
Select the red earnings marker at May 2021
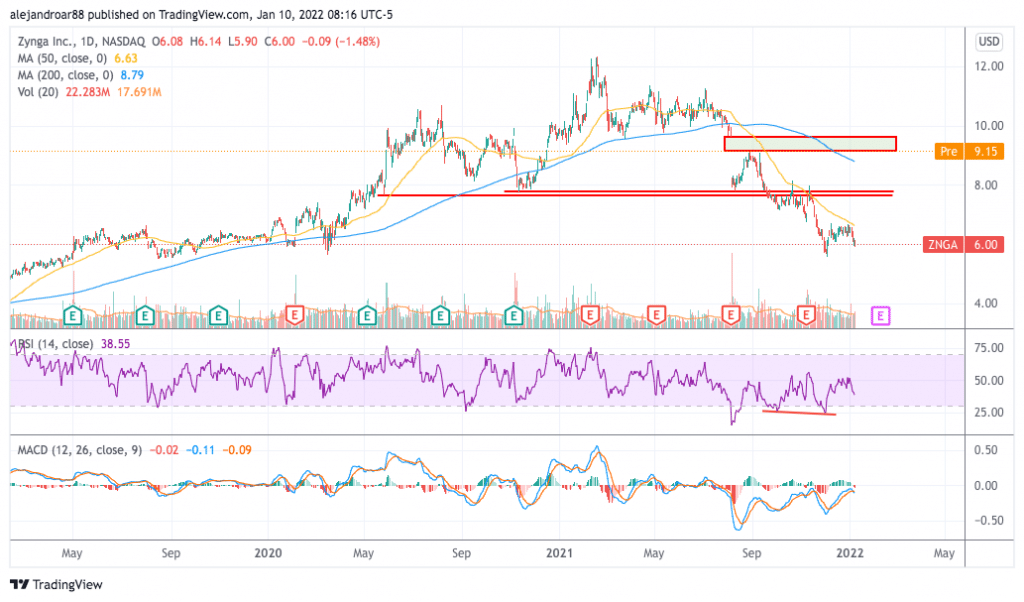pyautogui.click(x=656, y=315)
